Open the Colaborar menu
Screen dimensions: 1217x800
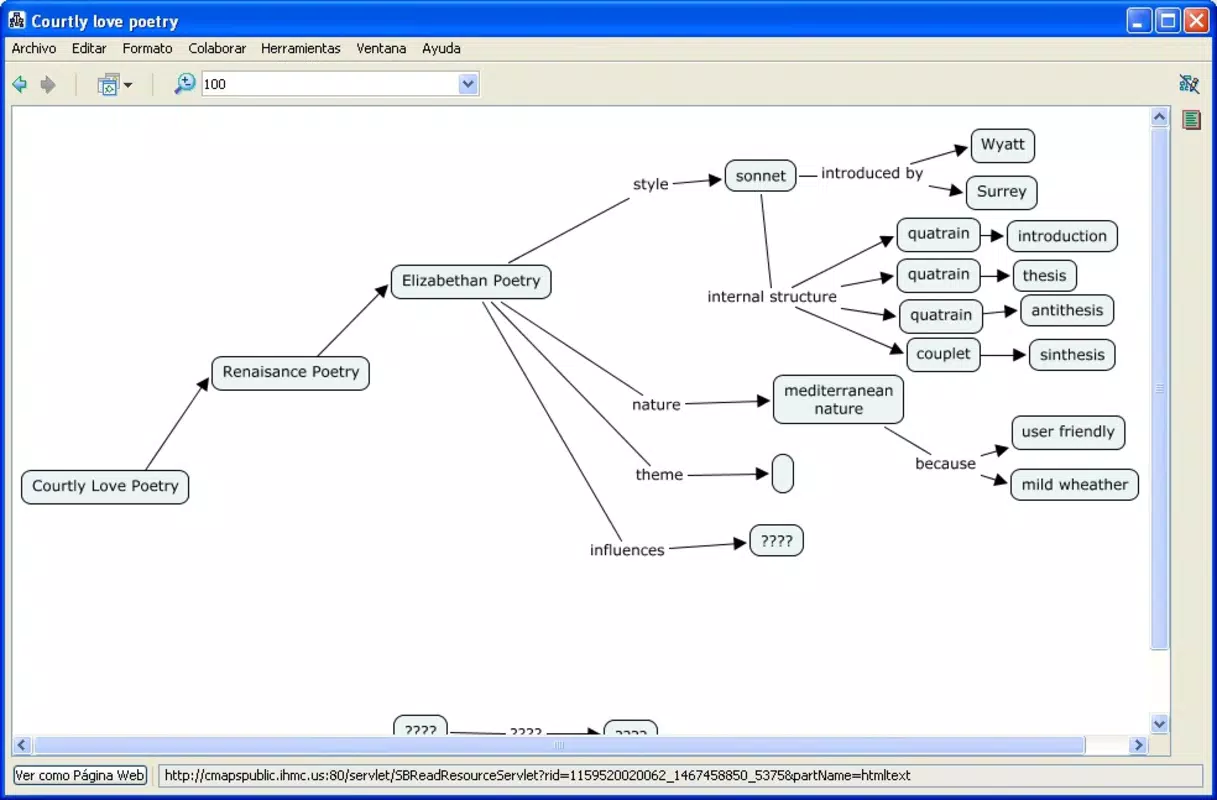coord(217,48)
